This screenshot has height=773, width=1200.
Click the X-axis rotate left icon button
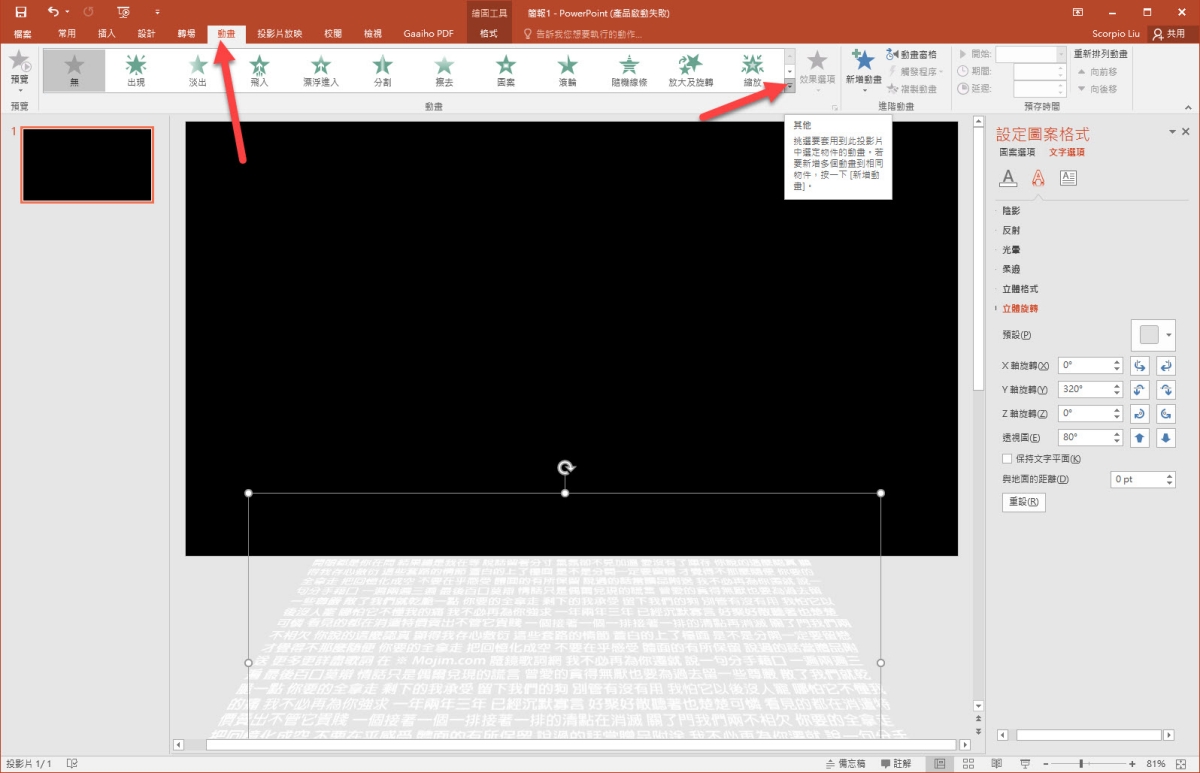[x=1140, y=366]
